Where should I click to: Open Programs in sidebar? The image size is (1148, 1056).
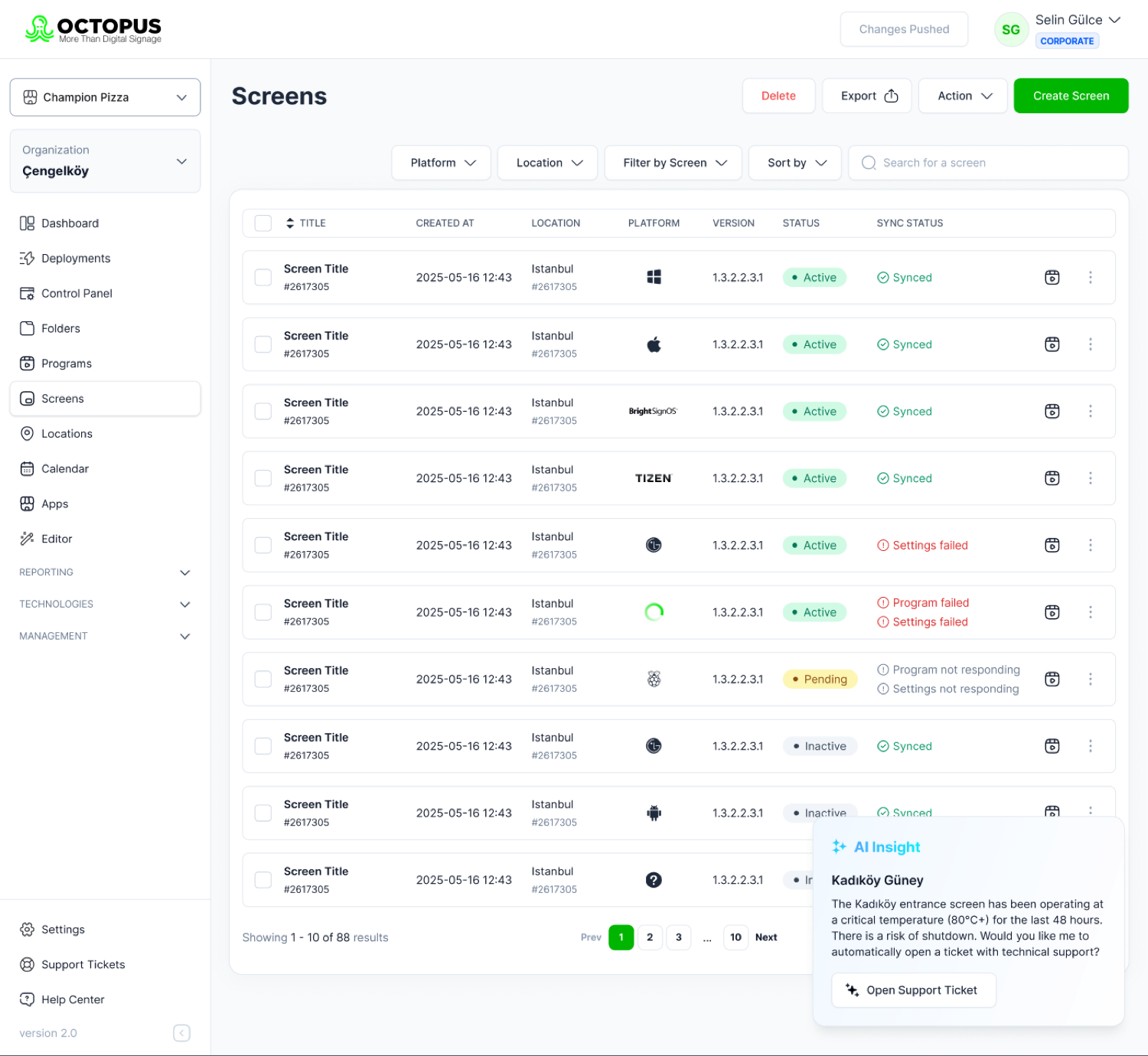click(105, 363)
